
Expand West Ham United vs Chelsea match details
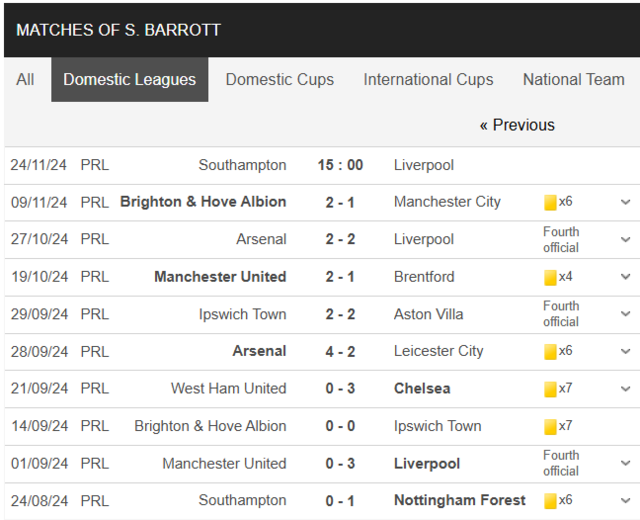point(625,389)
